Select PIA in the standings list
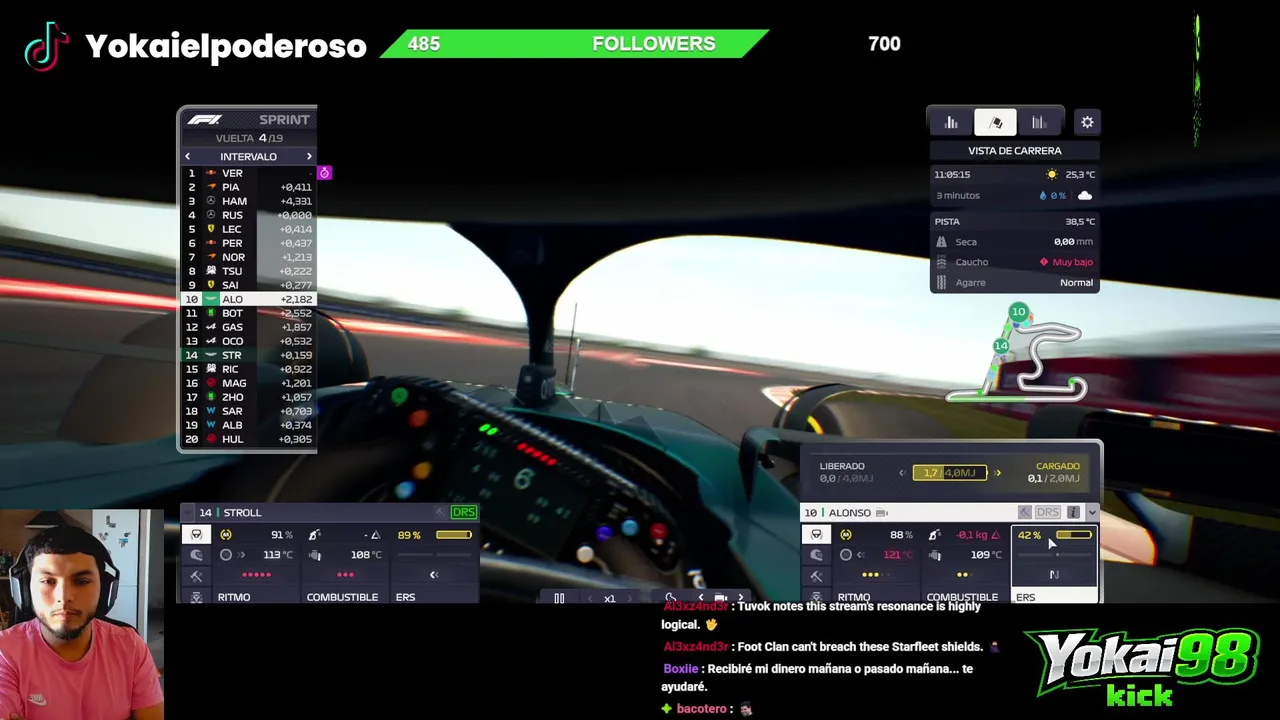 [247, 187]
